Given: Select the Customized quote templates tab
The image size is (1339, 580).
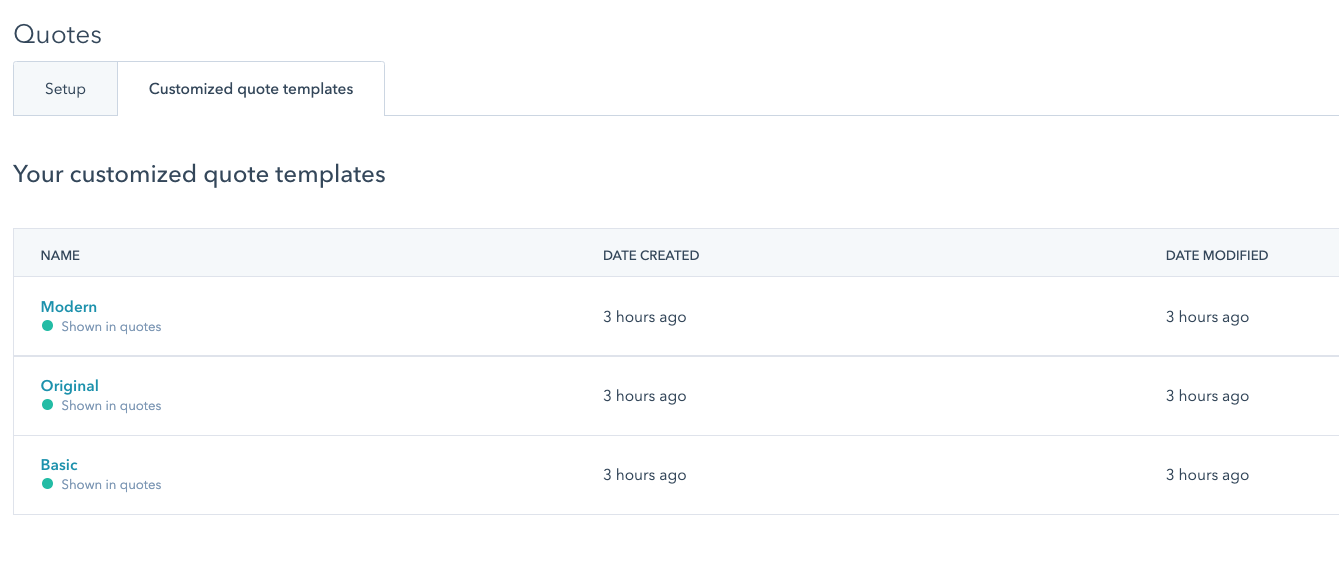Looking at the screenshot, I should coord(251,89).
